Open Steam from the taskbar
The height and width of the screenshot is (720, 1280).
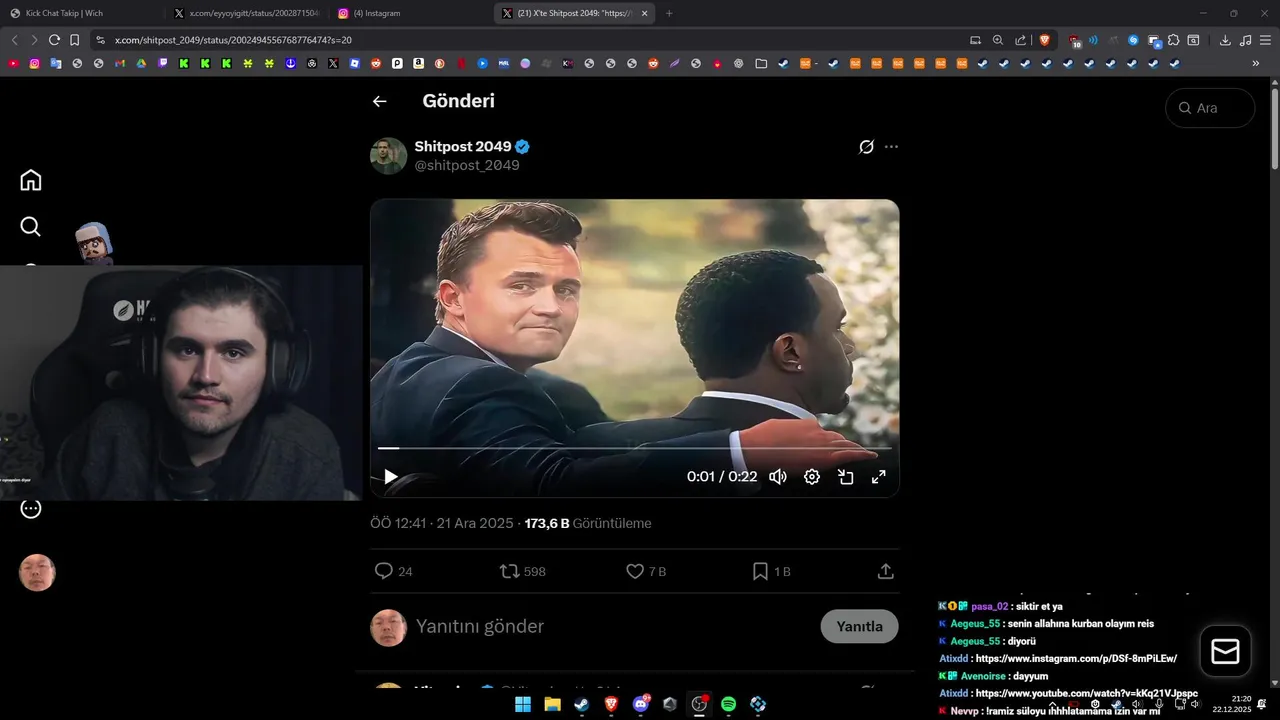coord(581,704)
